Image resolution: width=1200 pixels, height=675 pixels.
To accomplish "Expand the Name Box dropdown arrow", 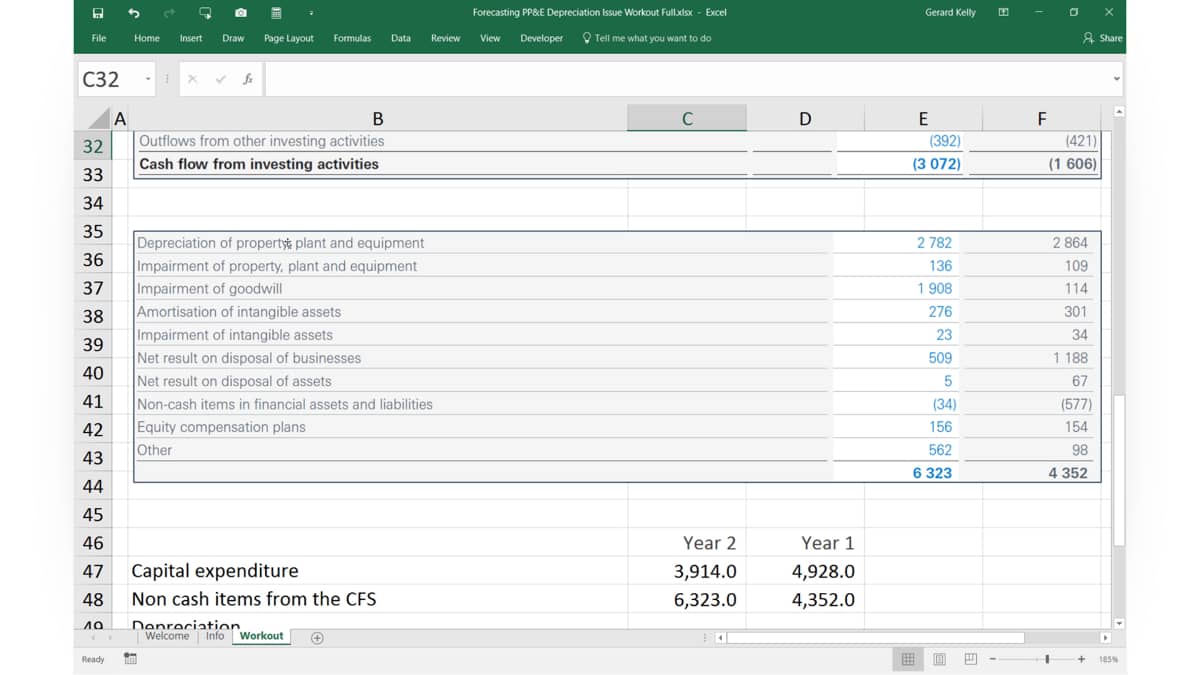I will pyautogui.click(x=149, y=79).
